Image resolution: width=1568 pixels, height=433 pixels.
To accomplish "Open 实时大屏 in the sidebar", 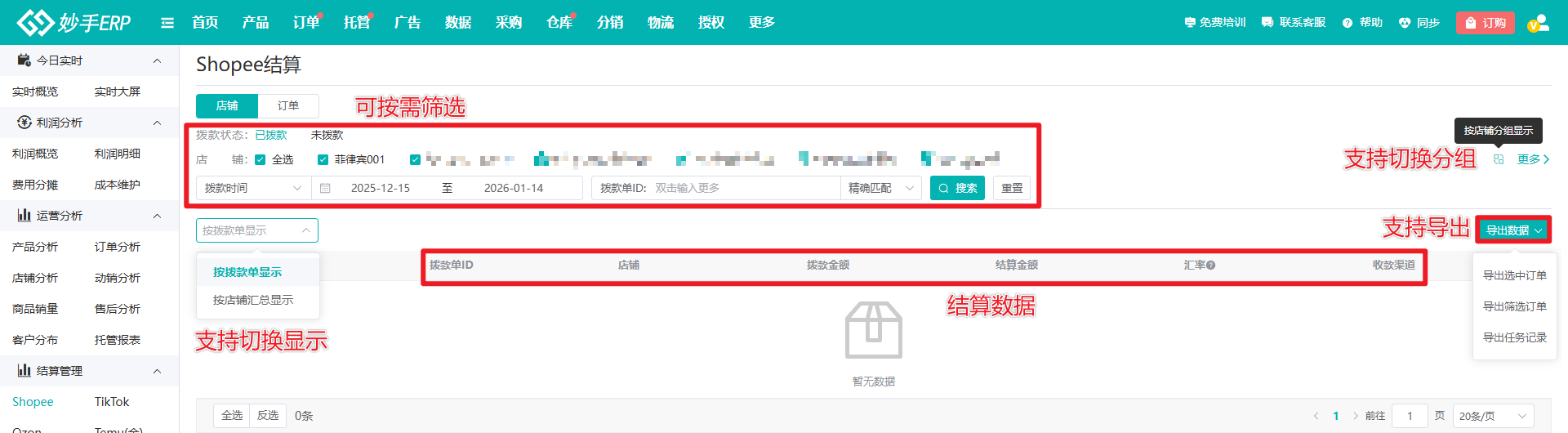I will [x=118, y=92].
